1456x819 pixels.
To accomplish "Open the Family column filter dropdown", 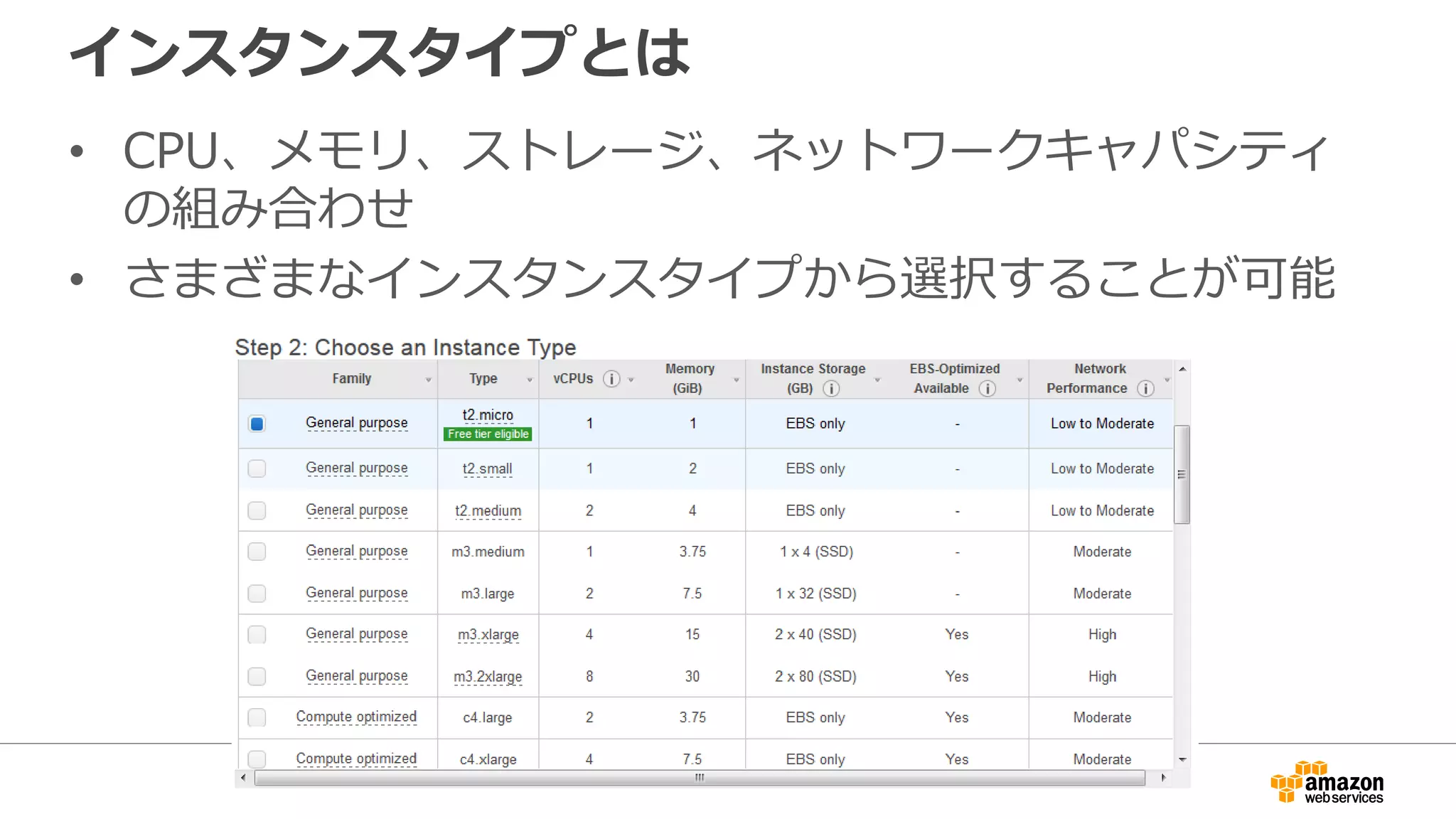I will (x=428, y=380).
